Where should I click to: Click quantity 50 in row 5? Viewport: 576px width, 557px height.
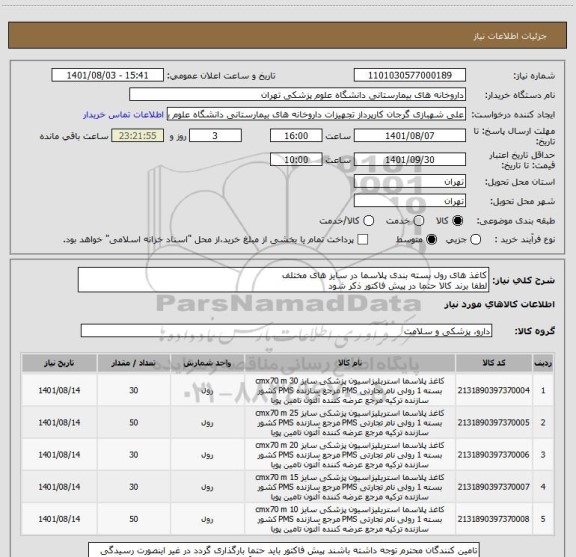coord(134,519)
